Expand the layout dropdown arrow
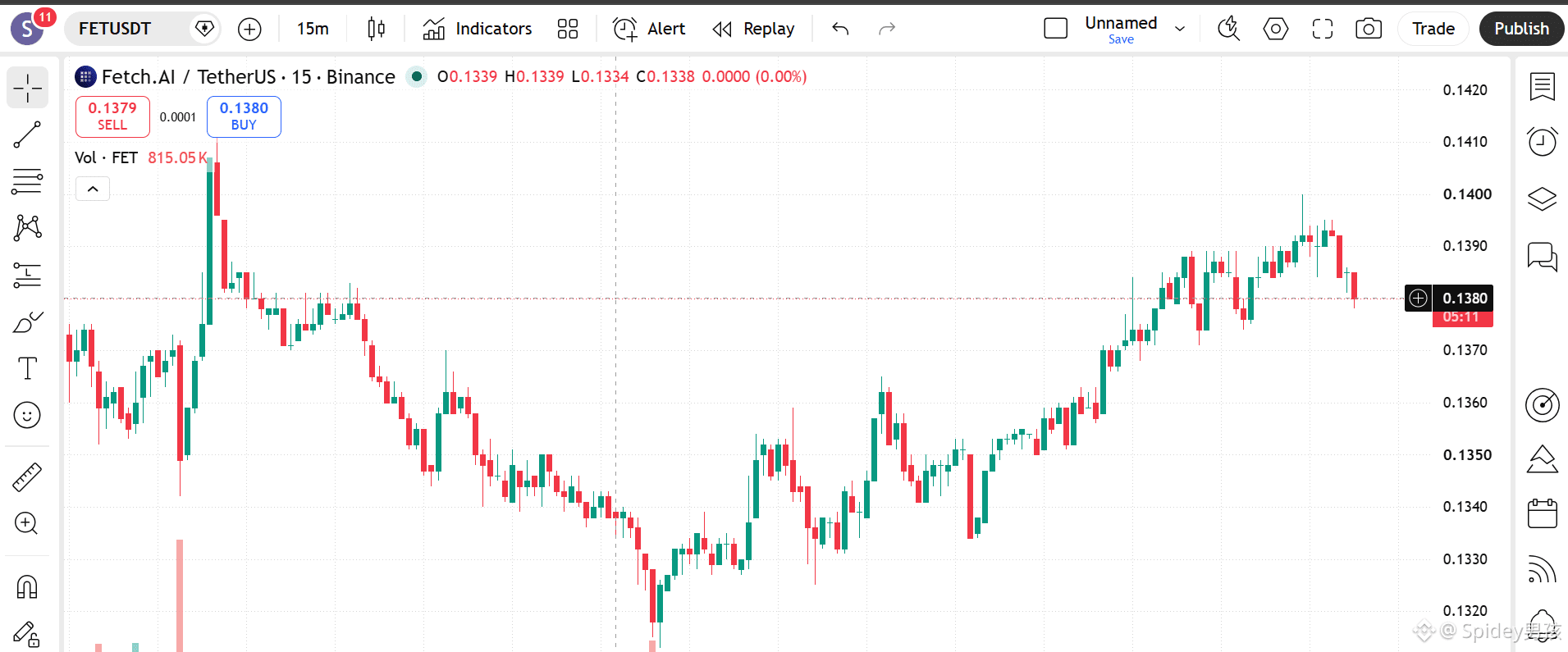The width and height of the screenshot is (1568, 652). 1180,29
